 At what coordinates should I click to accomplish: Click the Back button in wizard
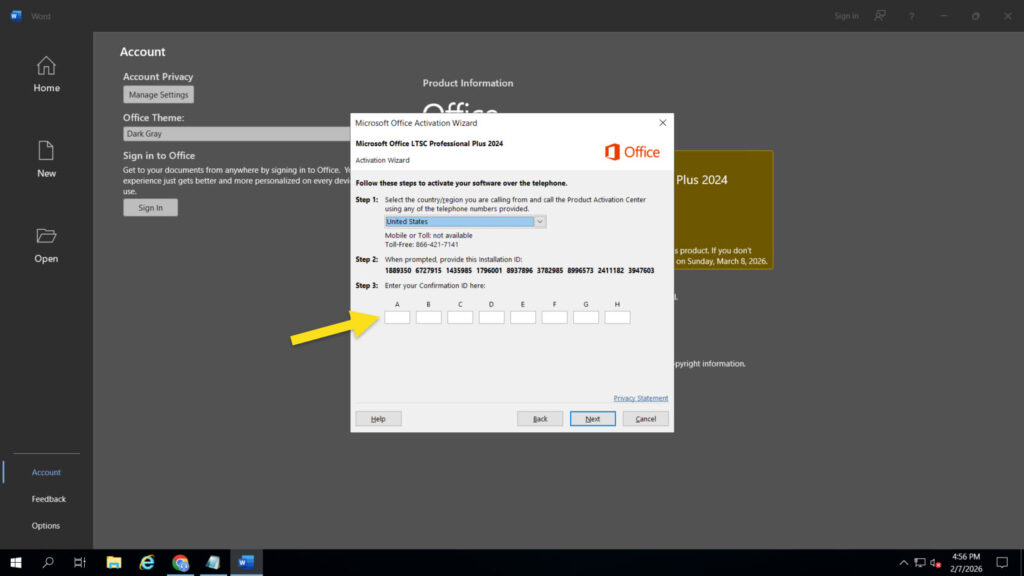pyautogui.click(x=540, y=419)
